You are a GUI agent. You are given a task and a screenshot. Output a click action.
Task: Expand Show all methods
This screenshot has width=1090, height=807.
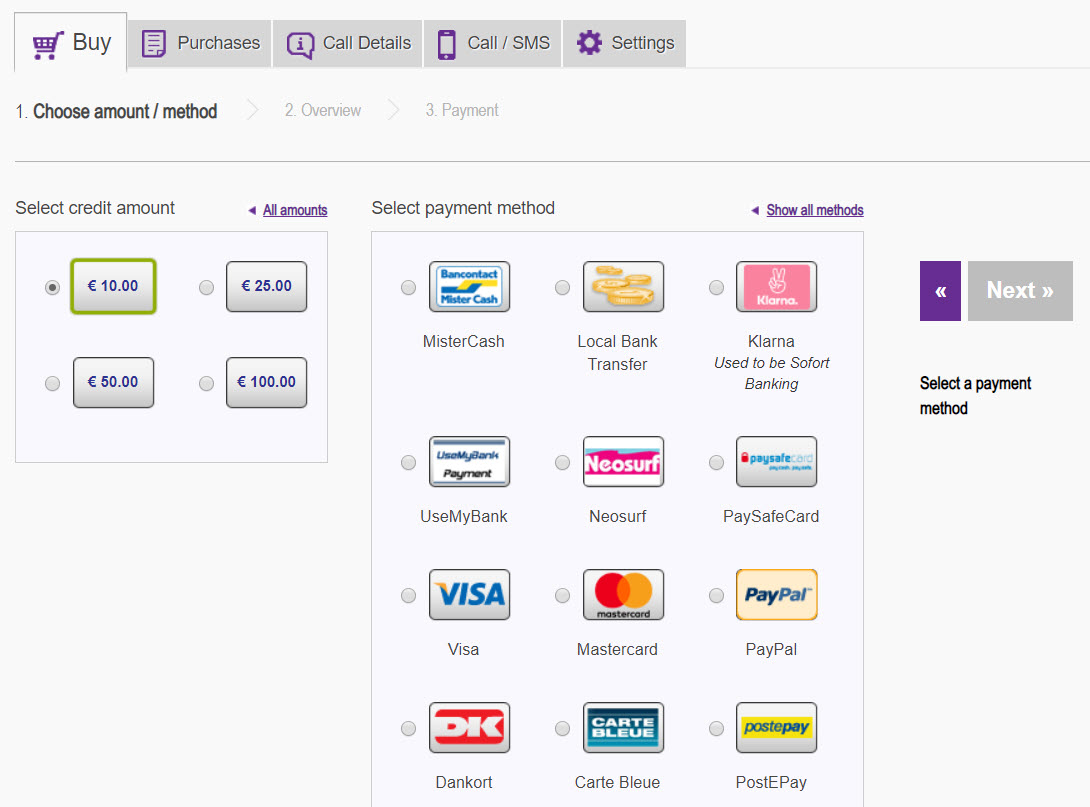click(x=814, y=210)
